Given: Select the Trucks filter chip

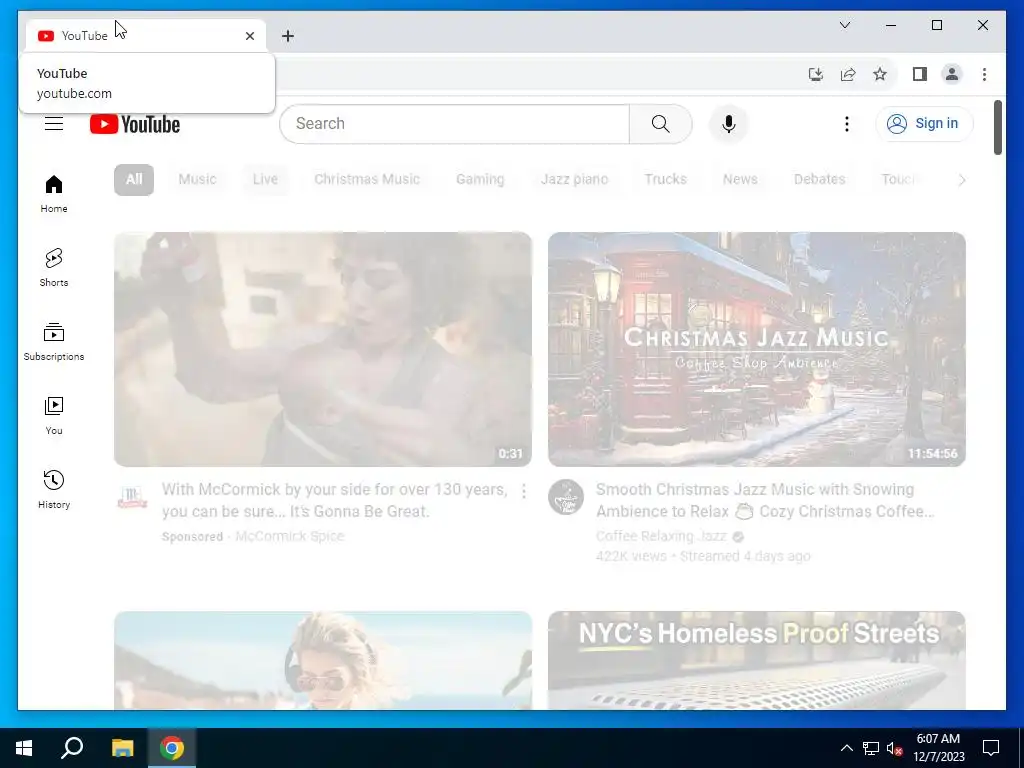Looking at the screenshot, I should pos(665,180).
